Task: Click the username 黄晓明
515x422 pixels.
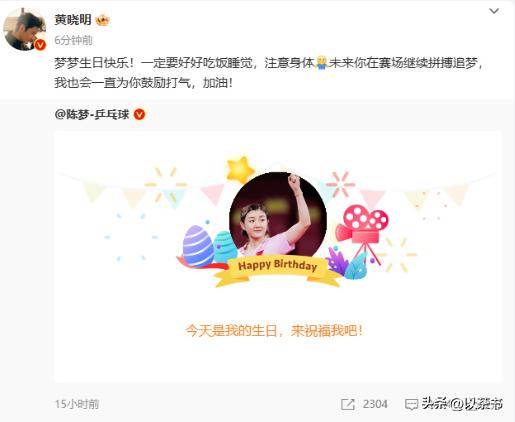Action: [x=73, y=20]
